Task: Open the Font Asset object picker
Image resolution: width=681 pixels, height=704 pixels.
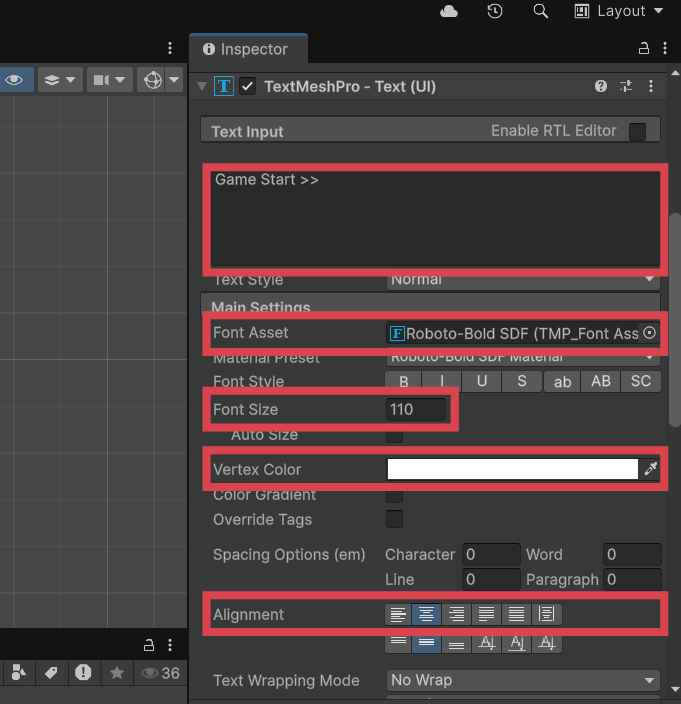Action: click(650, 333)
